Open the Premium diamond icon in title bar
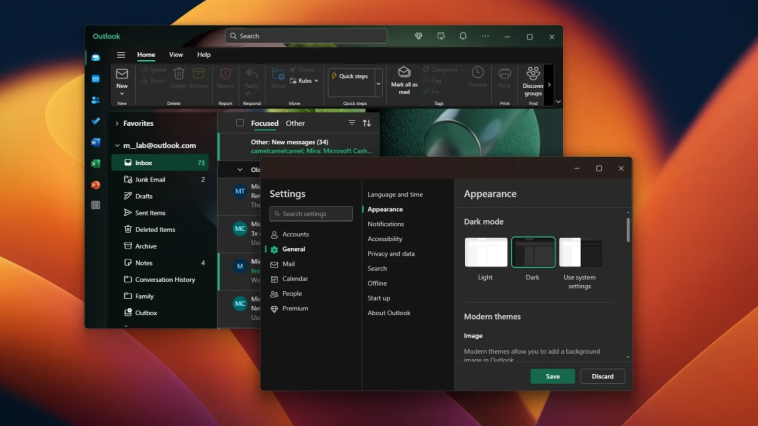Image resolution: width=758 pixels, height=426 pixels. [419, 36]
